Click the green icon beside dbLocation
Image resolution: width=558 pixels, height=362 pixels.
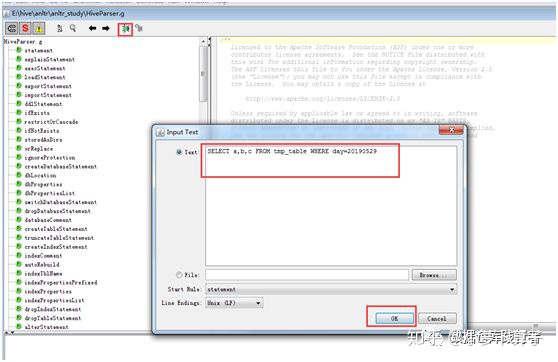click(x=19, y=175)
